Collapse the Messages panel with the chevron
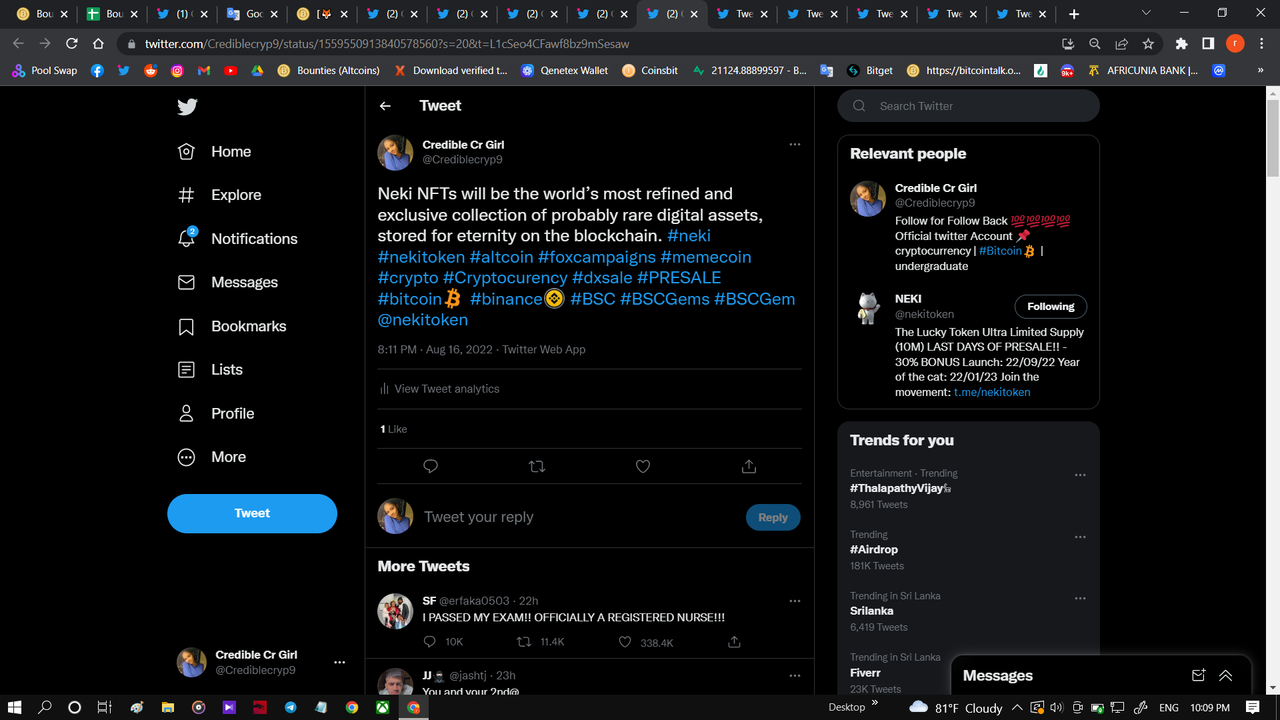The image size is (1280, 720). click(x=1225, y=675)
